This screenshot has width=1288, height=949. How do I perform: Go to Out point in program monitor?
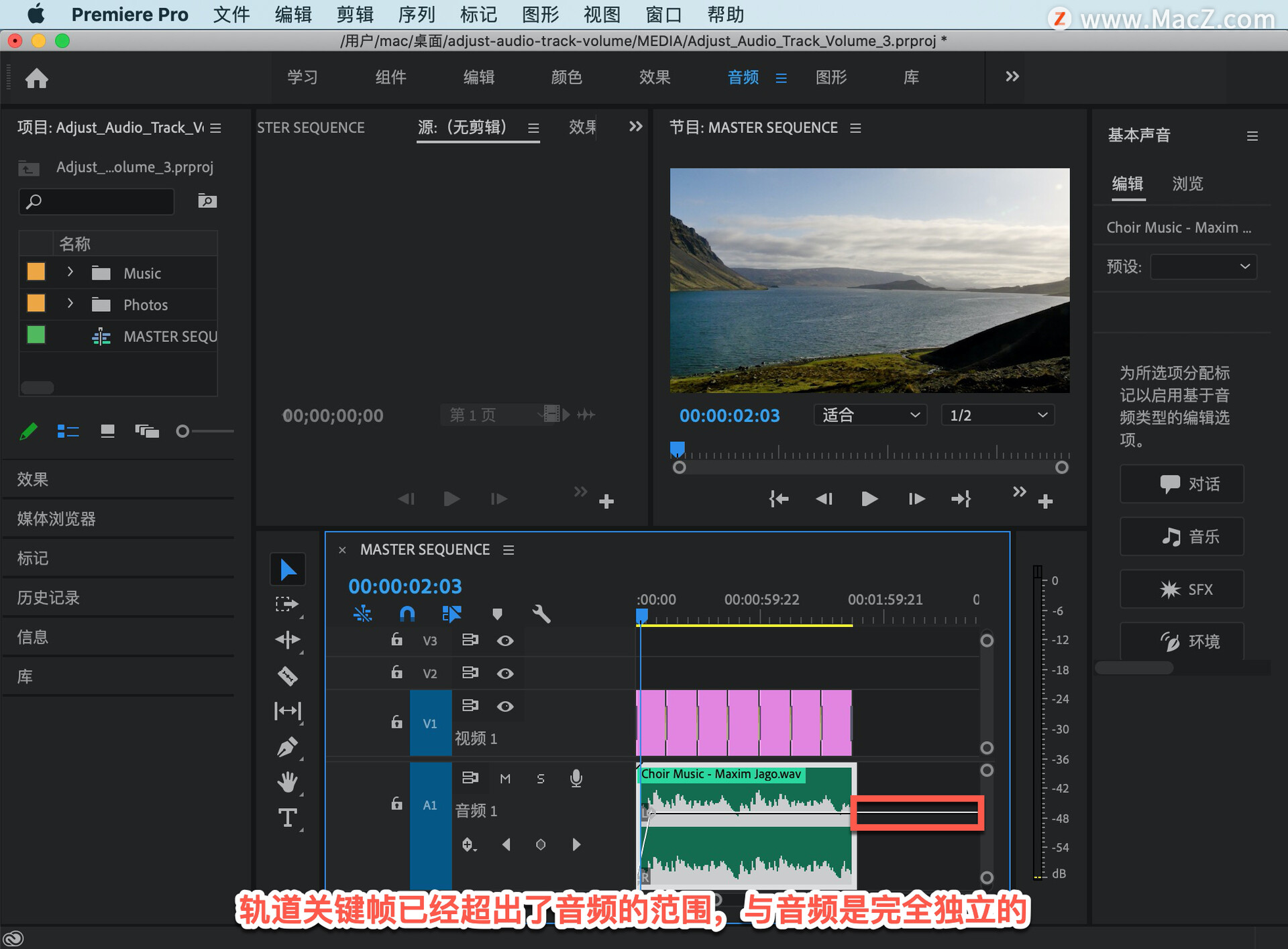click(961, 499)
